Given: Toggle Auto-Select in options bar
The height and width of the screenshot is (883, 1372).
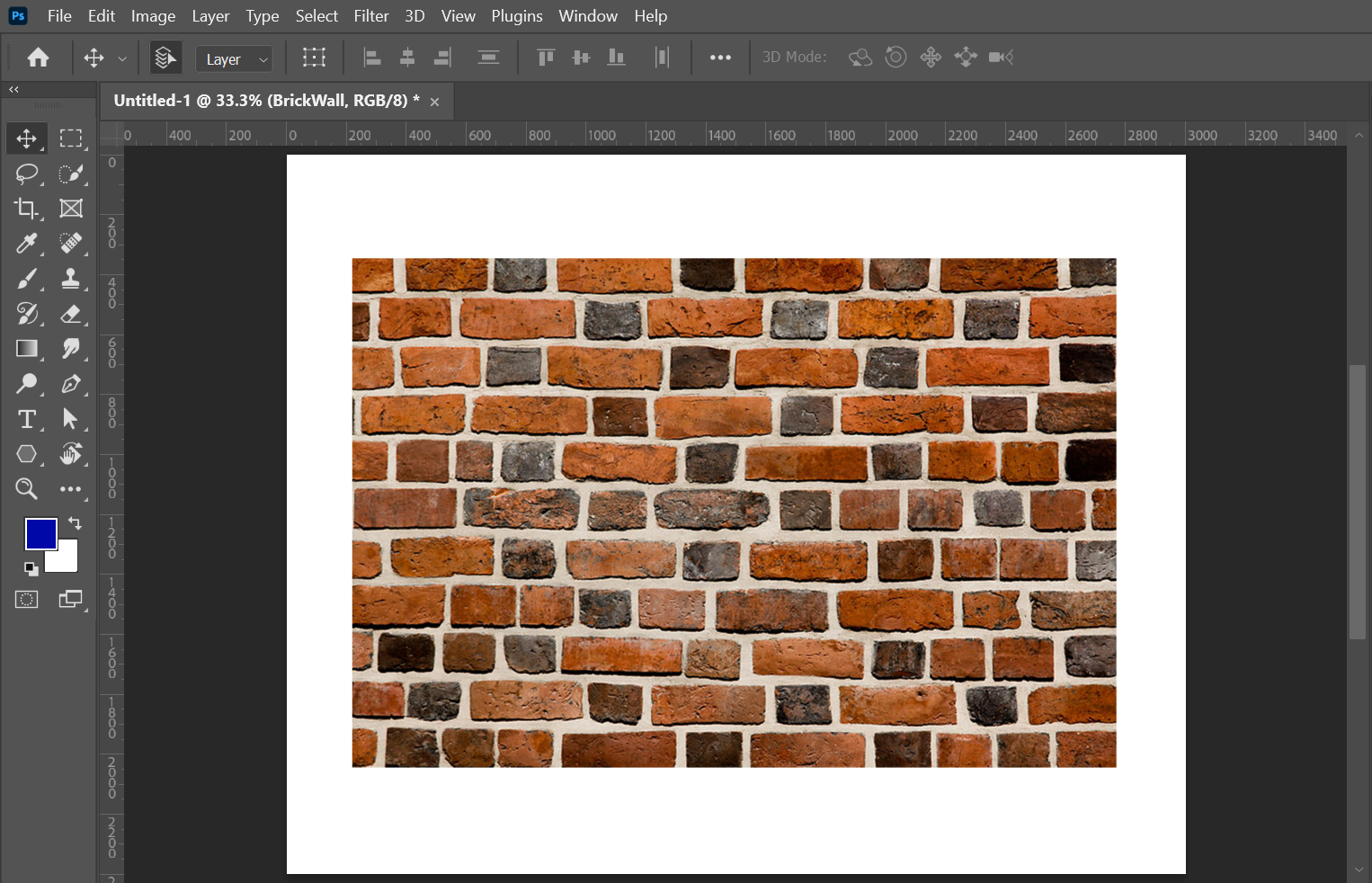Looking at the screenshot, I should pos(165,58).
